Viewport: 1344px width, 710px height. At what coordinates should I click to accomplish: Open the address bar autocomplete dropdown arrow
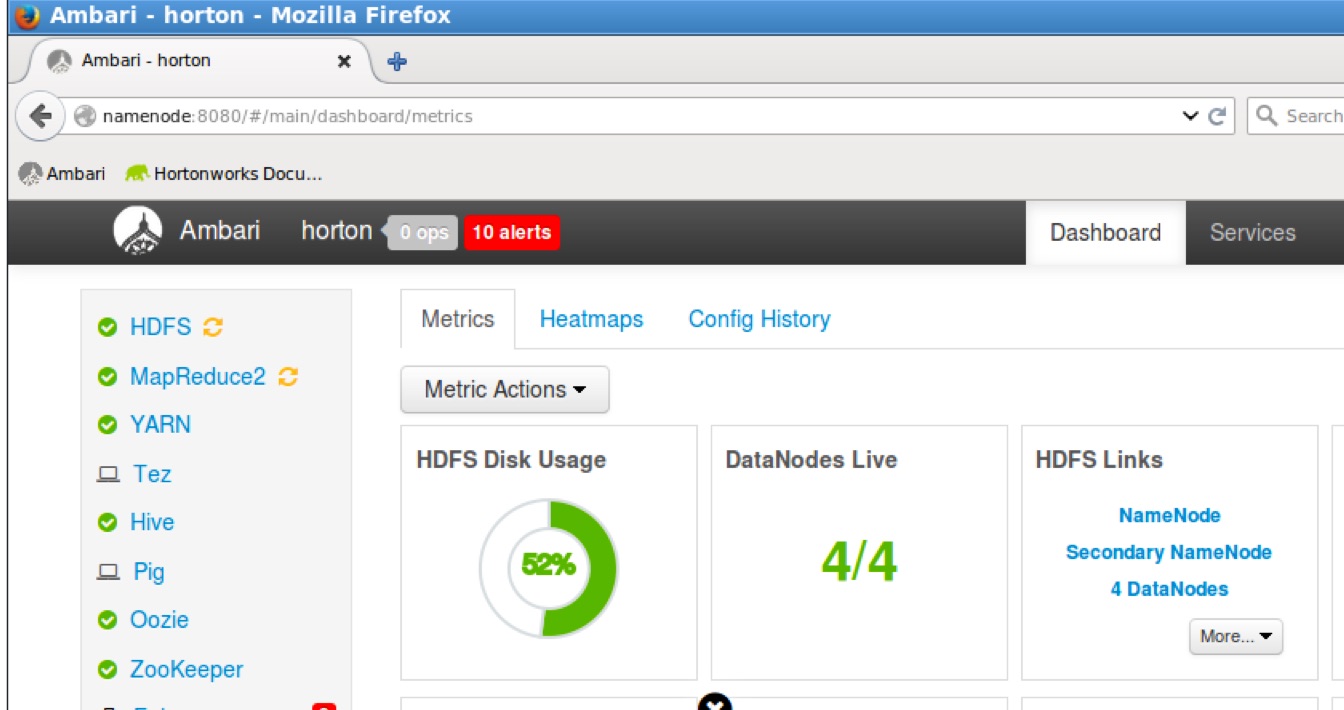pos(1190,115)
